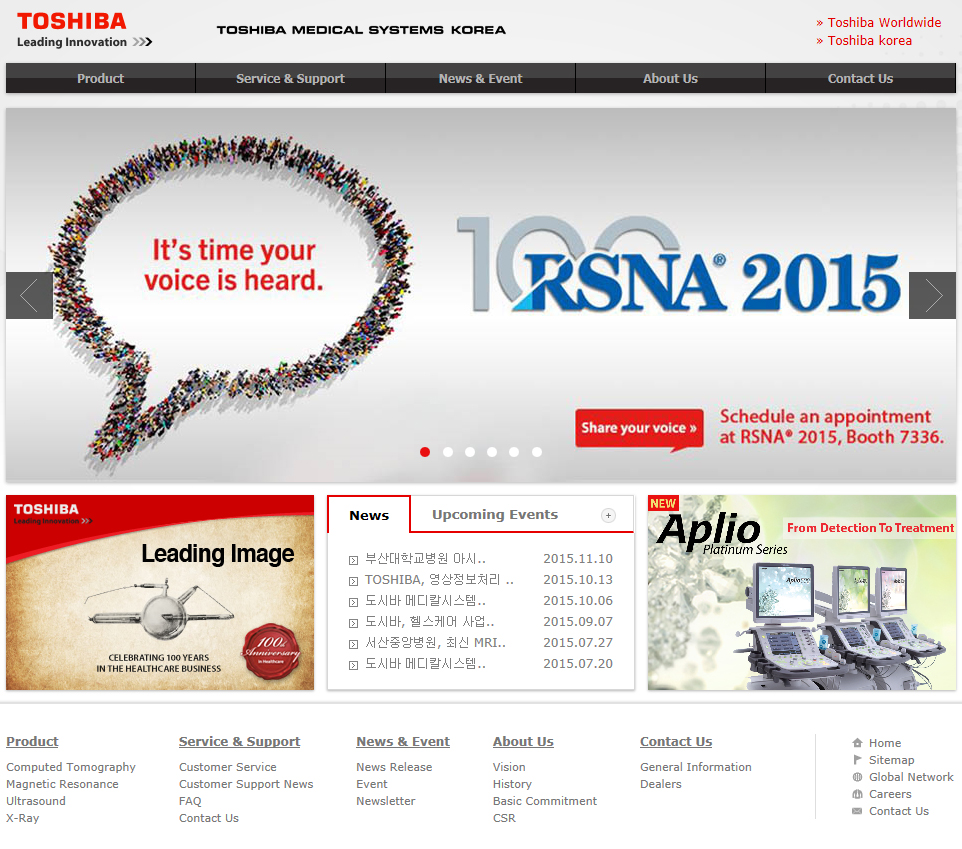The height and width of the screenshot is (849, 962).
Task: Open Magnetic Resonance in the footer
Action: click(63, 784)
